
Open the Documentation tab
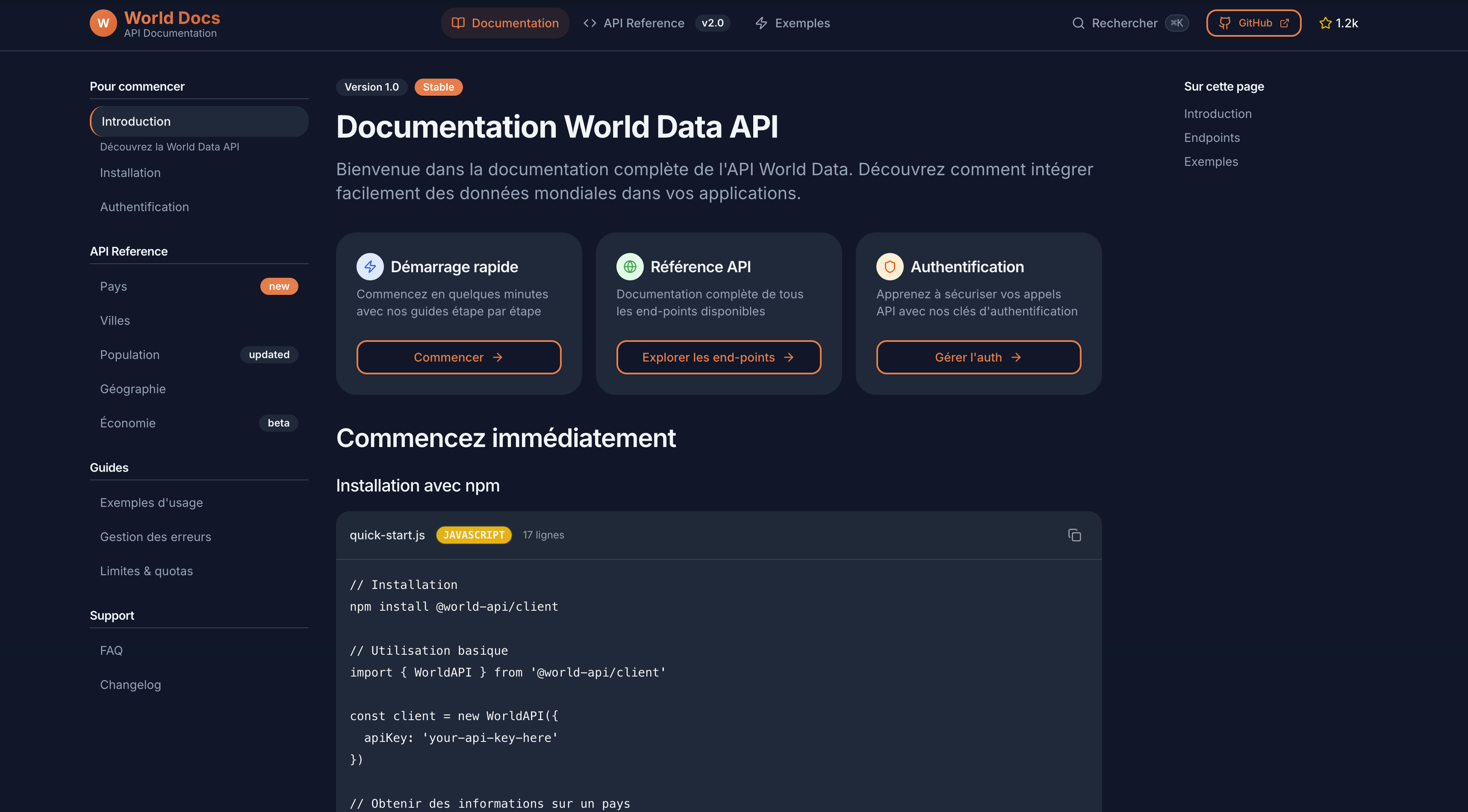tap(505, 24)
